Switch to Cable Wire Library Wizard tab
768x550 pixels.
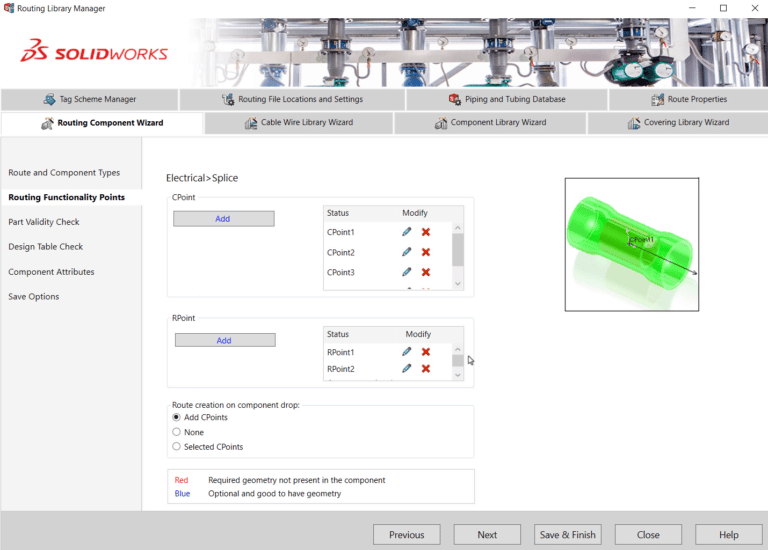pyautogui.click(x=299, y=123)
